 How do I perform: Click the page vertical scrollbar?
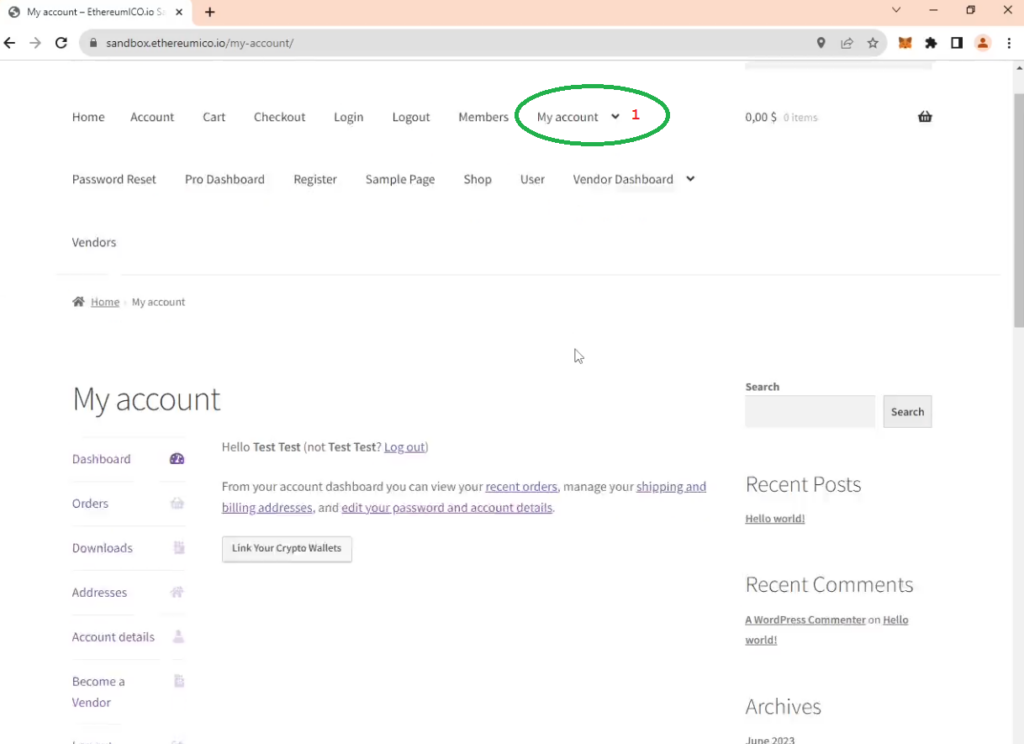click(1018, 200)
